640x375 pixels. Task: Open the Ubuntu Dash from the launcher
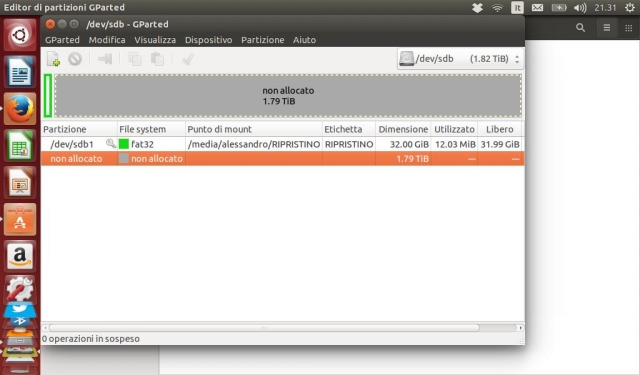(x=20, y=35)
